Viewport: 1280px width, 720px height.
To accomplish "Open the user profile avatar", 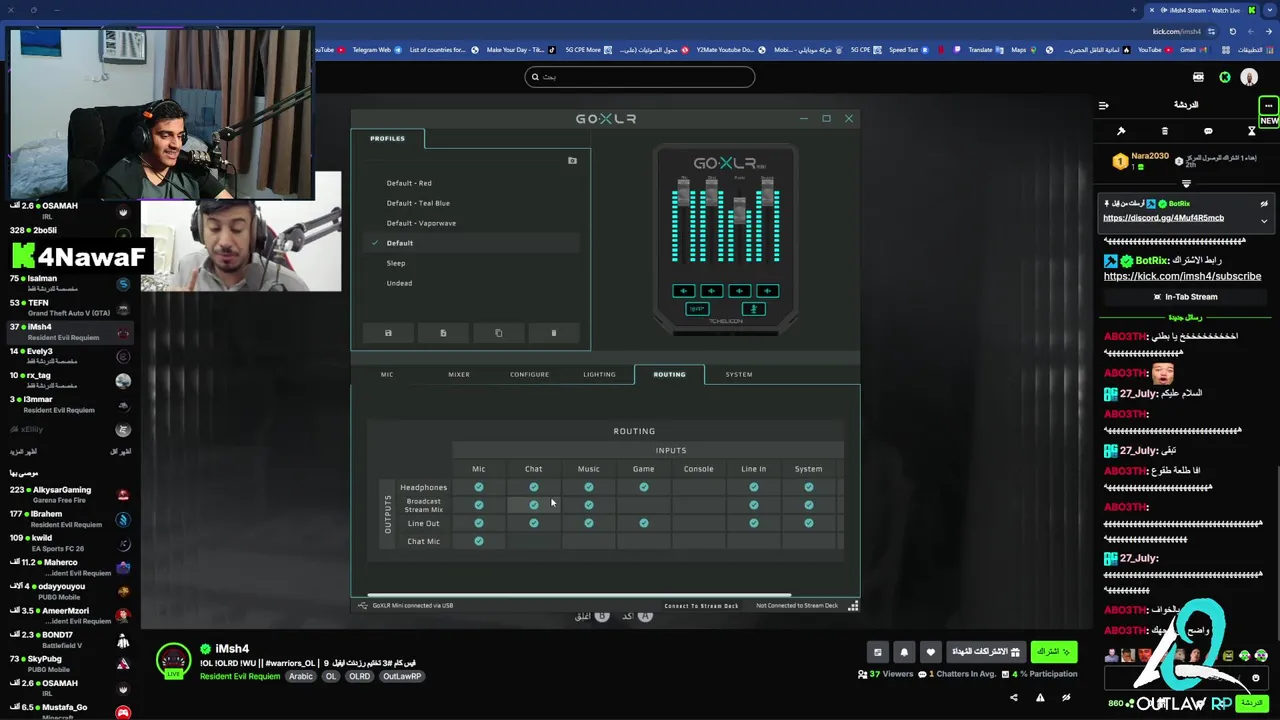I will [1249, 77].
